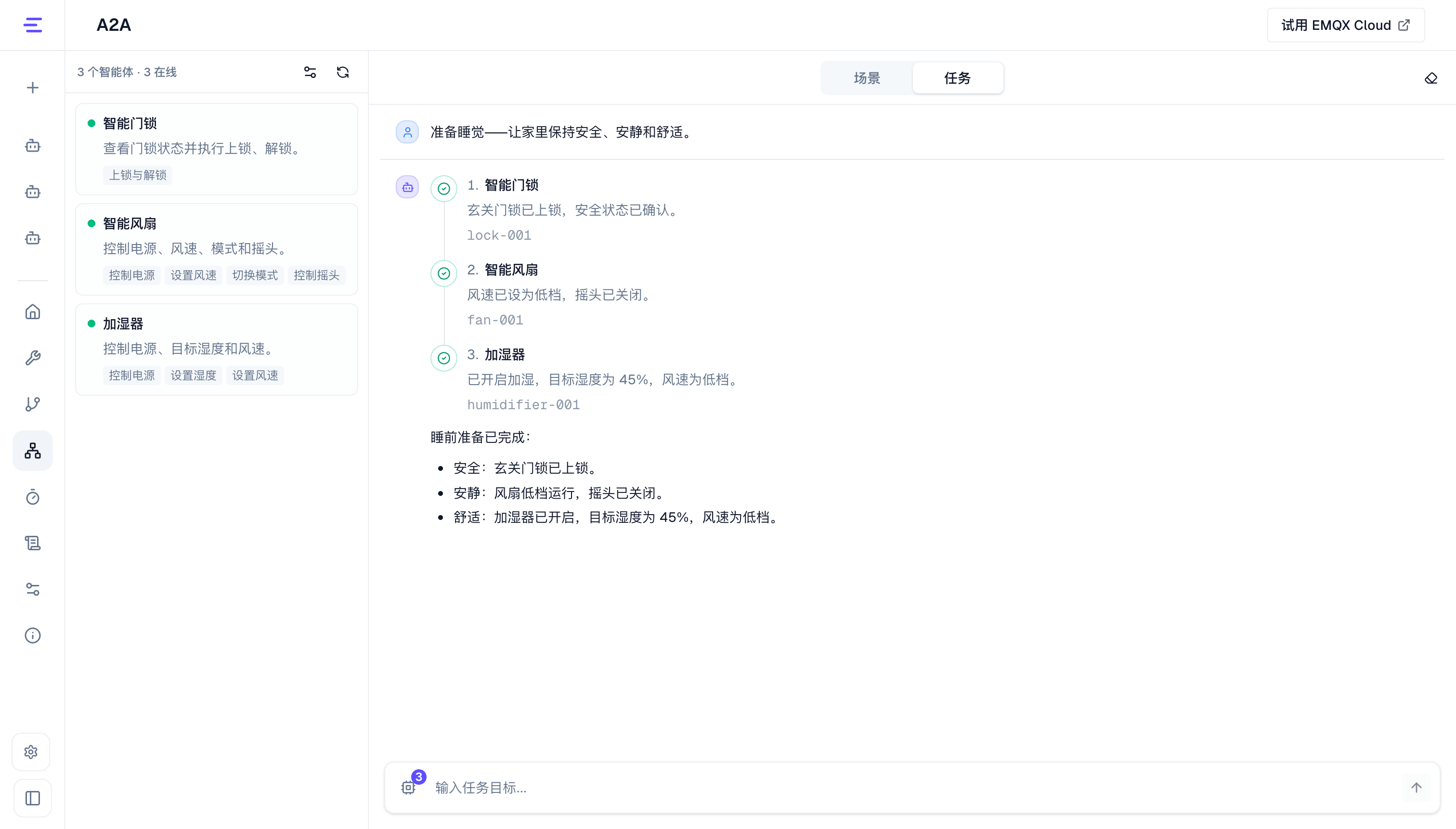
Task: Click the check icon for step 1 智能门锁
Action: click(443, 188)
